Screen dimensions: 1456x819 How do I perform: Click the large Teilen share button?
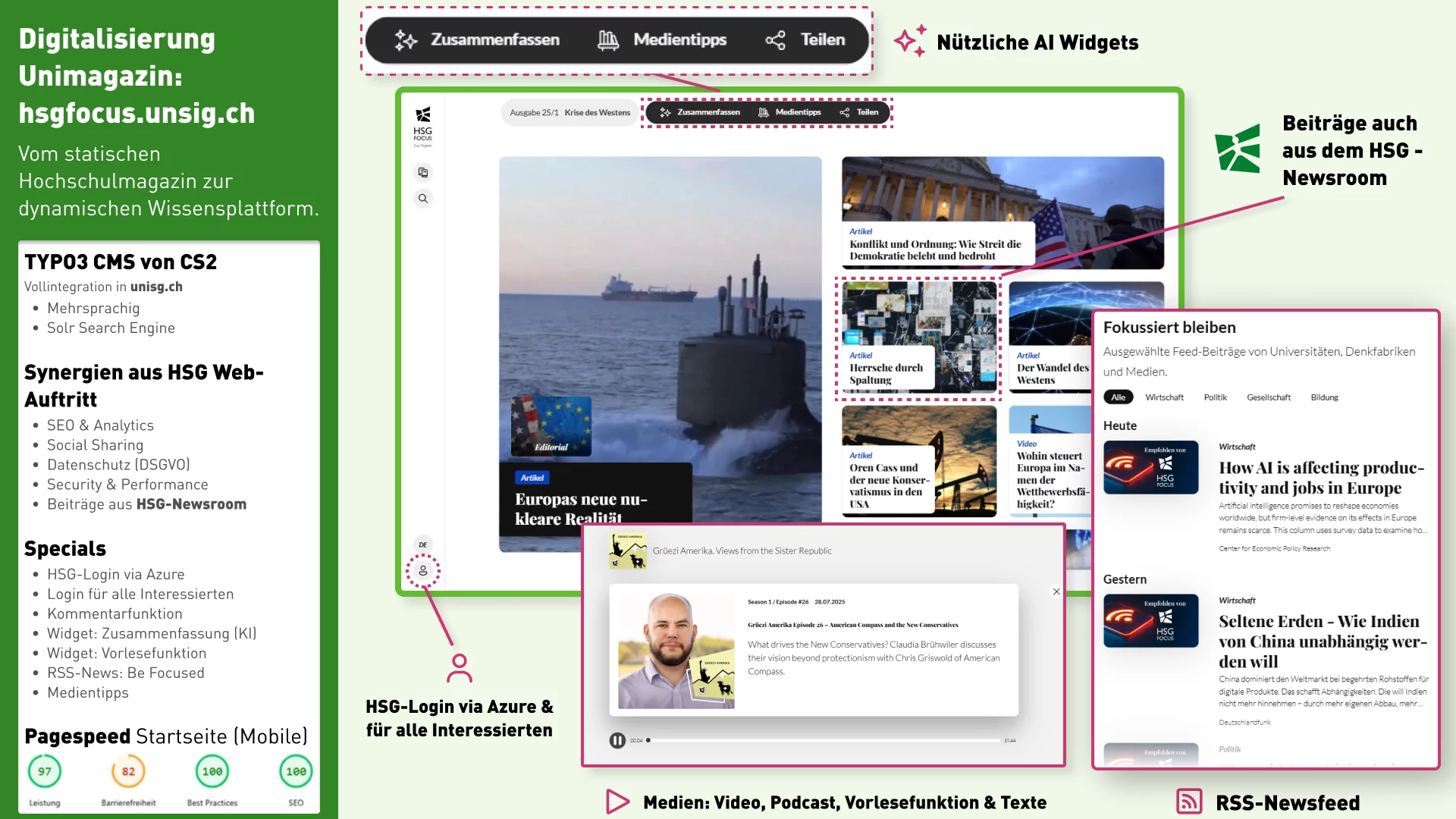click(805, 40)
